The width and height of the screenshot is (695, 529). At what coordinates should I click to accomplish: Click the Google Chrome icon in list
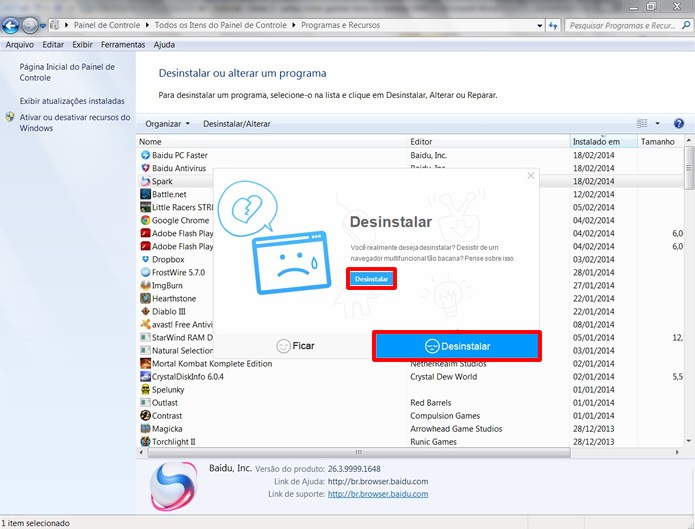point(145,220)
